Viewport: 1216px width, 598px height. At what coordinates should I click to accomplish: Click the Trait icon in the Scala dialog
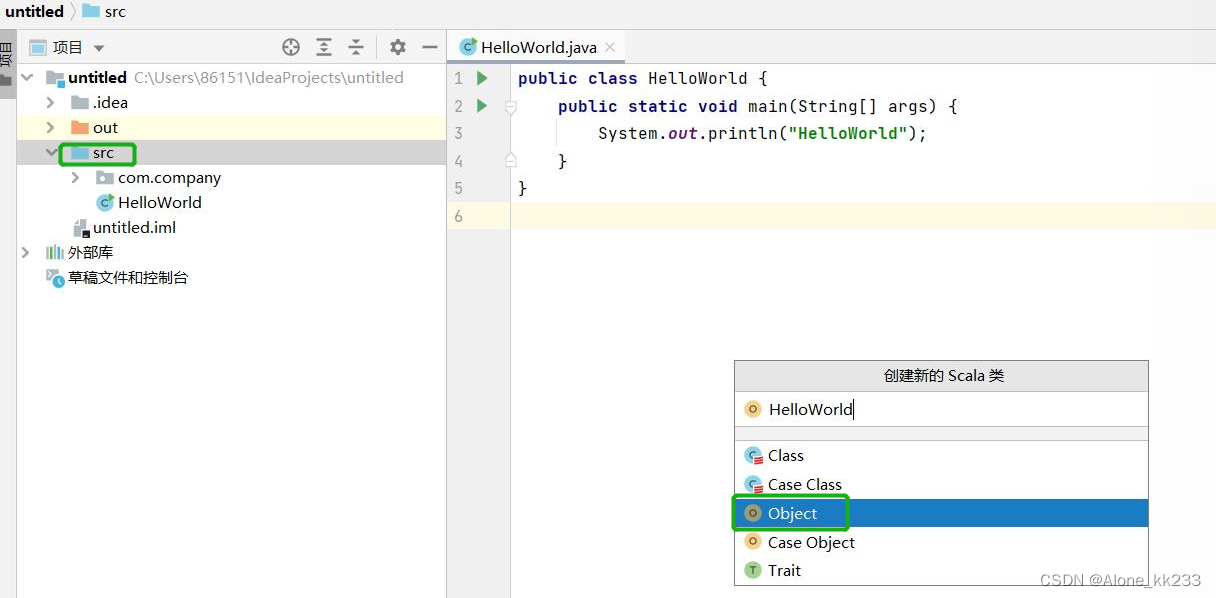(x=753, y=570)
